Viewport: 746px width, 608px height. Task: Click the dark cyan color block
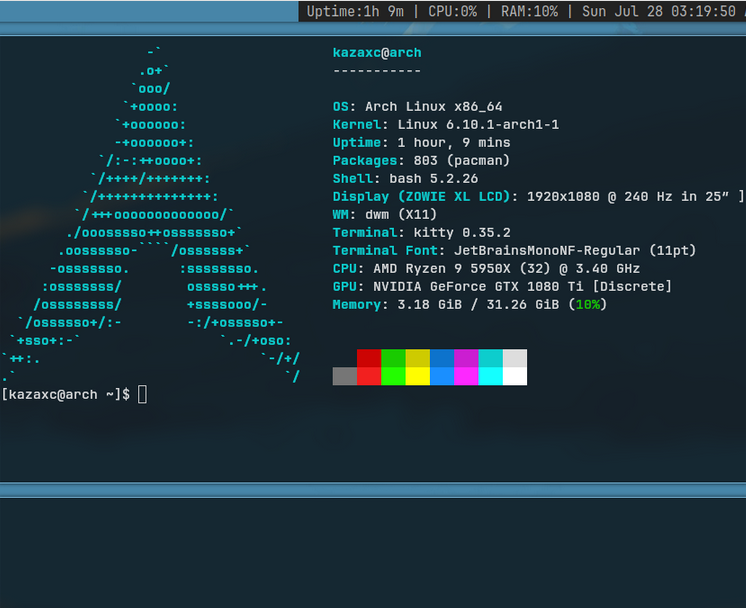pos(491,358)
